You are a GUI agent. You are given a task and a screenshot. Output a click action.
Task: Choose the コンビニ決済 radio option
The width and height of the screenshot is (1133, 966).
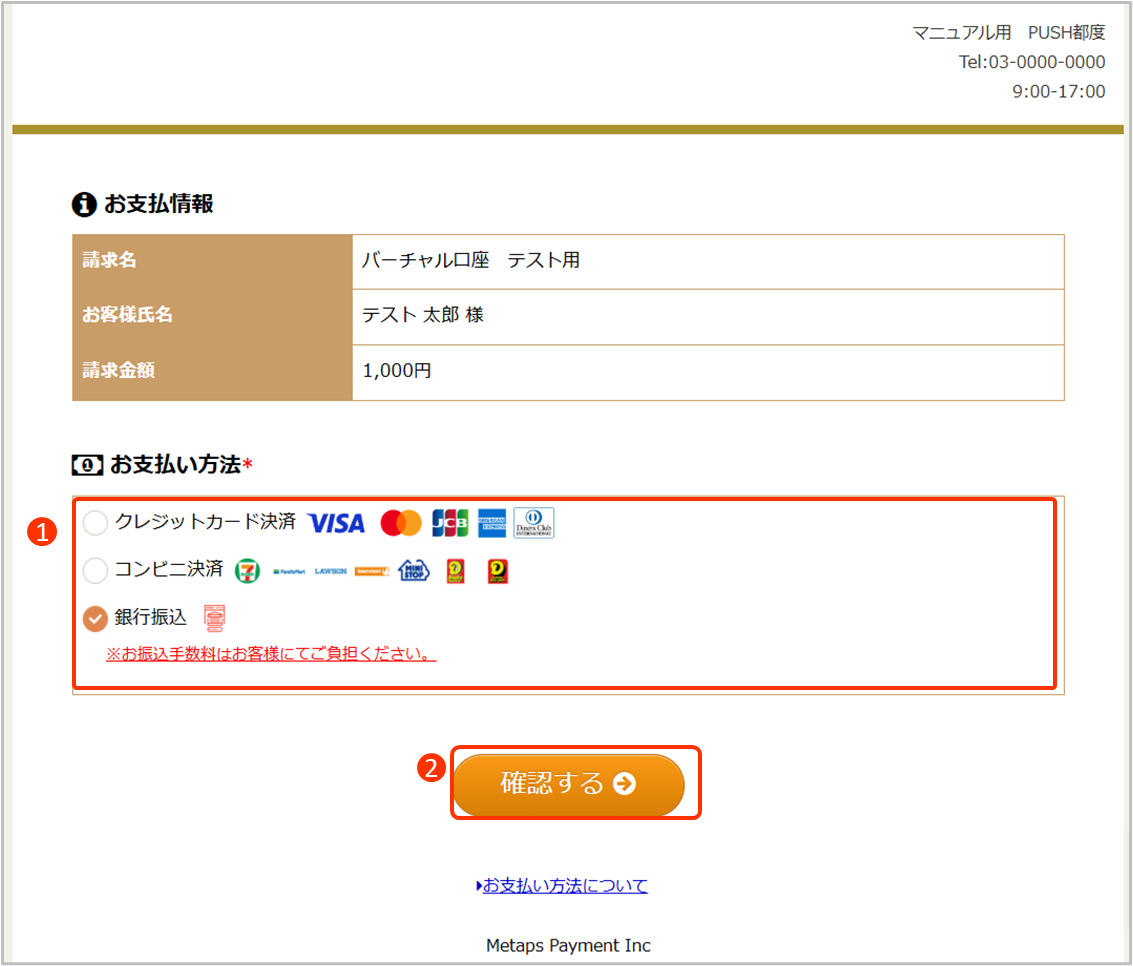click(x=95, y=571)
